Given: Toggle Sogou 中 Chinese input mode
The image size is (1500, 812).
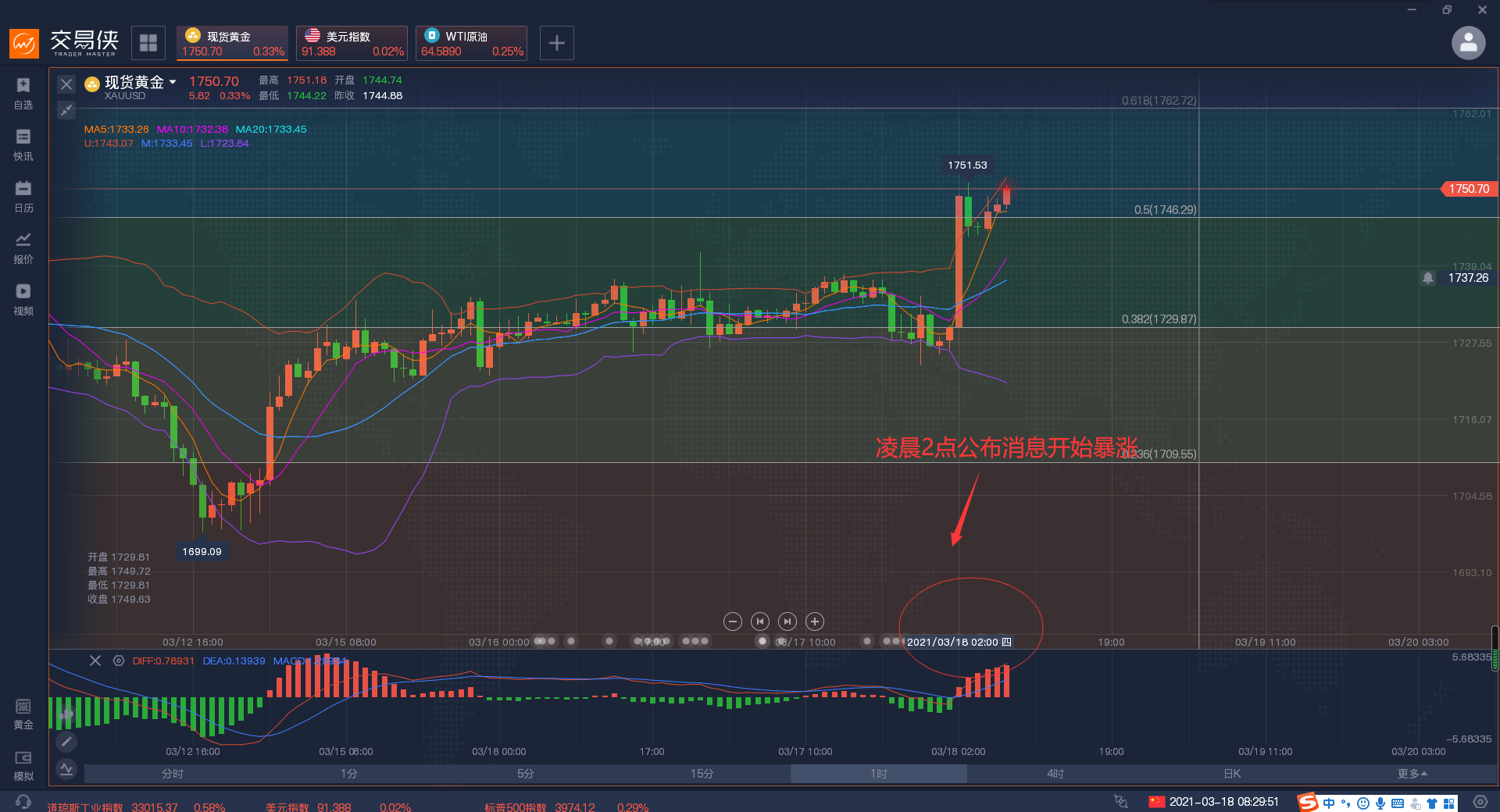Looking at the screenshot, I should coord(1329,803).
